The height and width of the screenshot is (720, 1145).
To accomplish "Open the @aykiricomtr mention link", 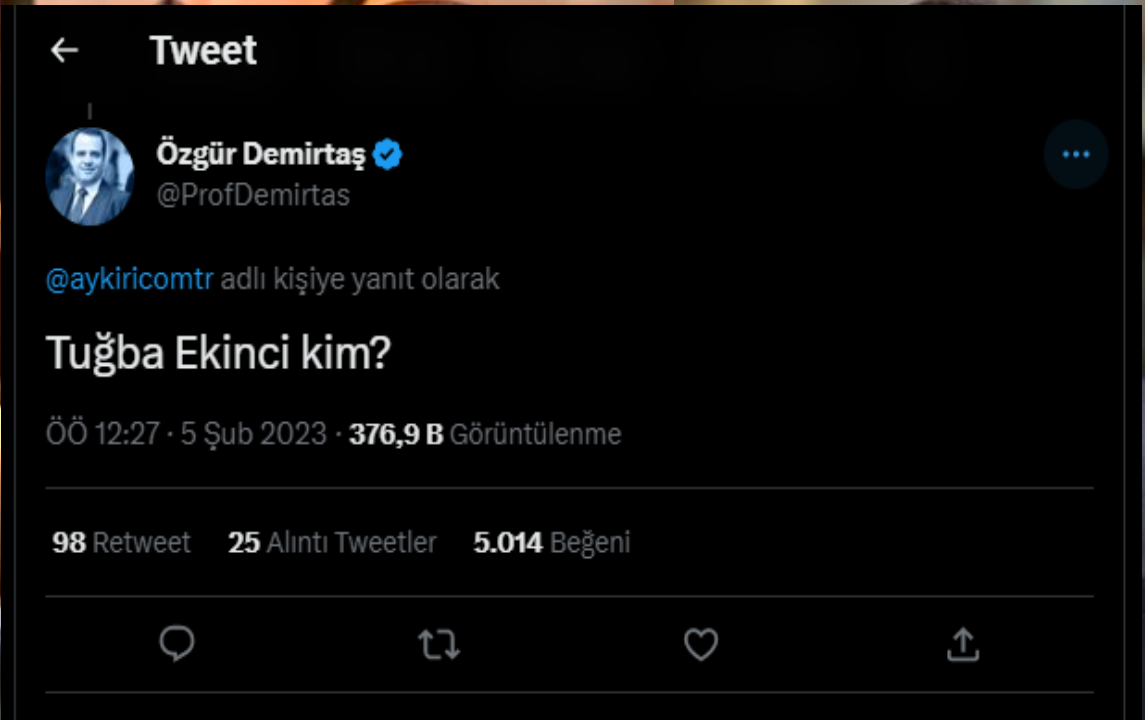I will (130, 280).
